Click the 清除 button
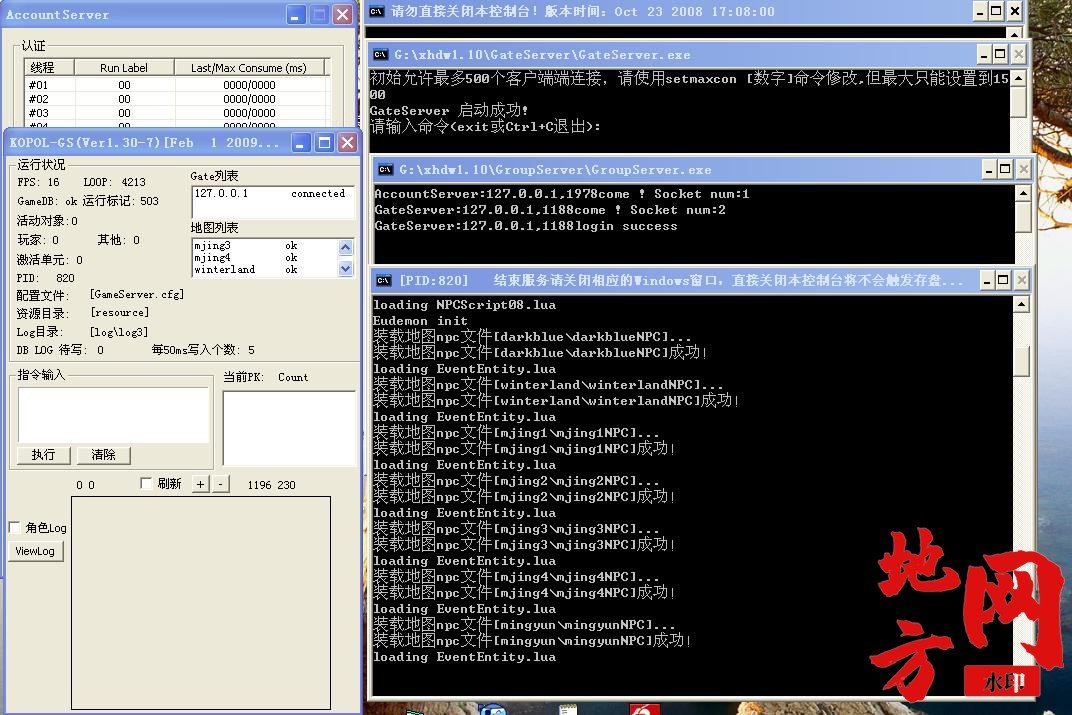 (x=103, y=455)
